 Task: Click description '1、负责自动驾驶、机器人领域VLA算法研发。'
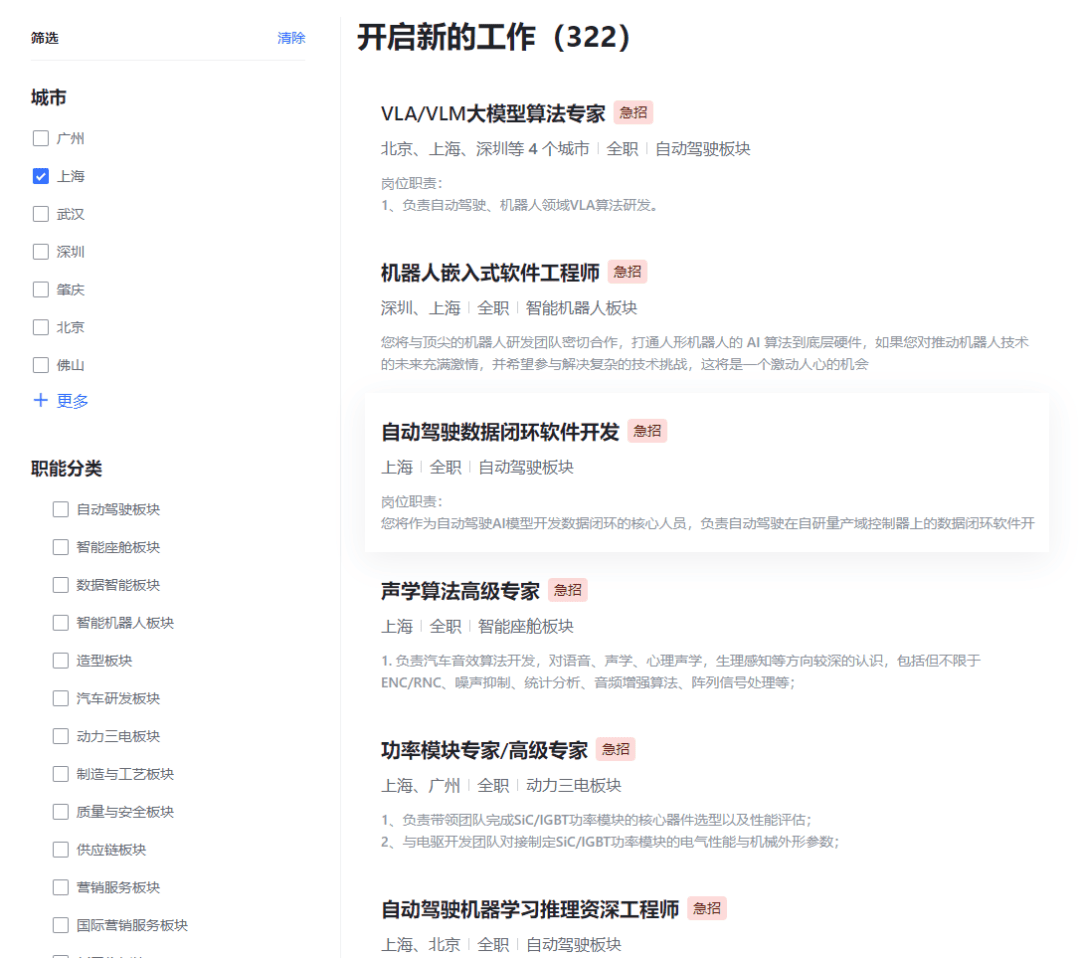pos(520,205)
